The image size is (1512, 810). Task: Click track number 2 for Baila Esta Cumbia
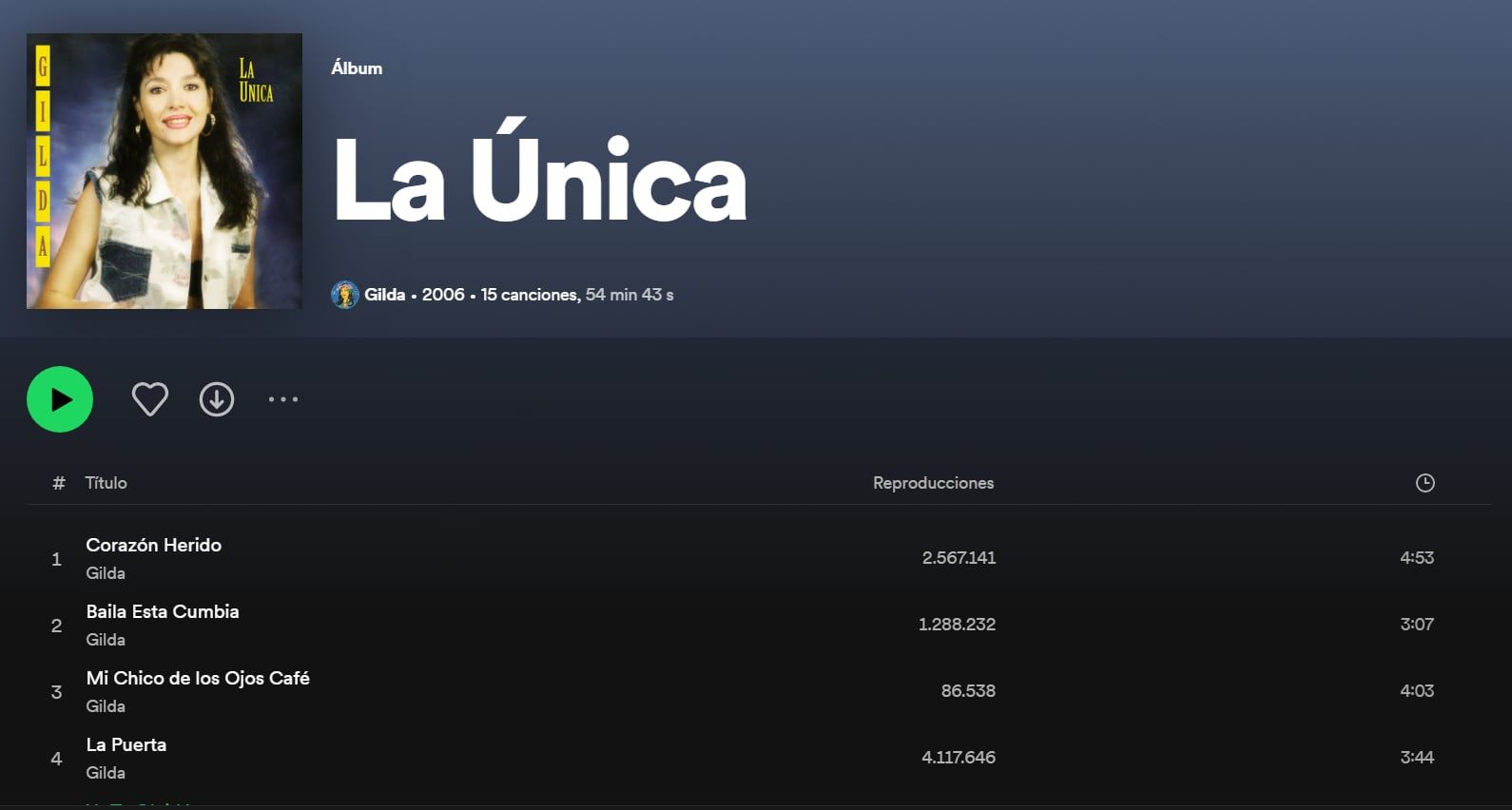[x=56, y=626]
